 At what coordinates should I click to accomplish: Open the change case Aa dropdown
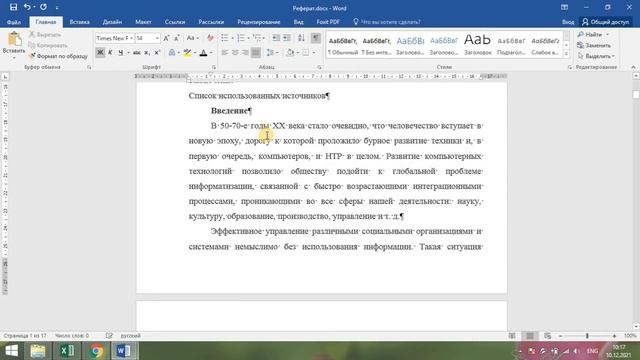192,38
